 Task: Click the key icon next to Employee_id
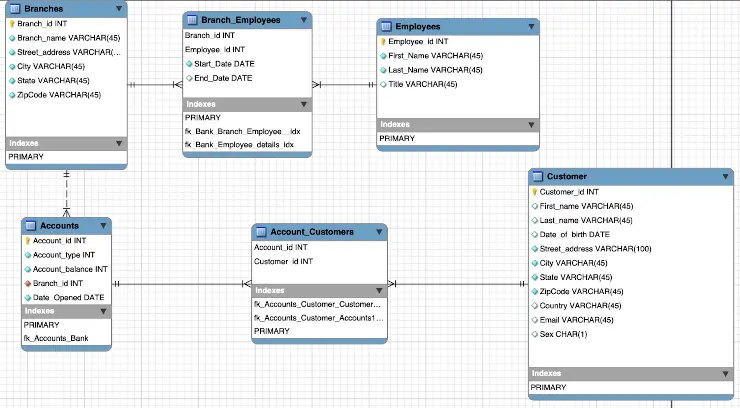(383, 42)
